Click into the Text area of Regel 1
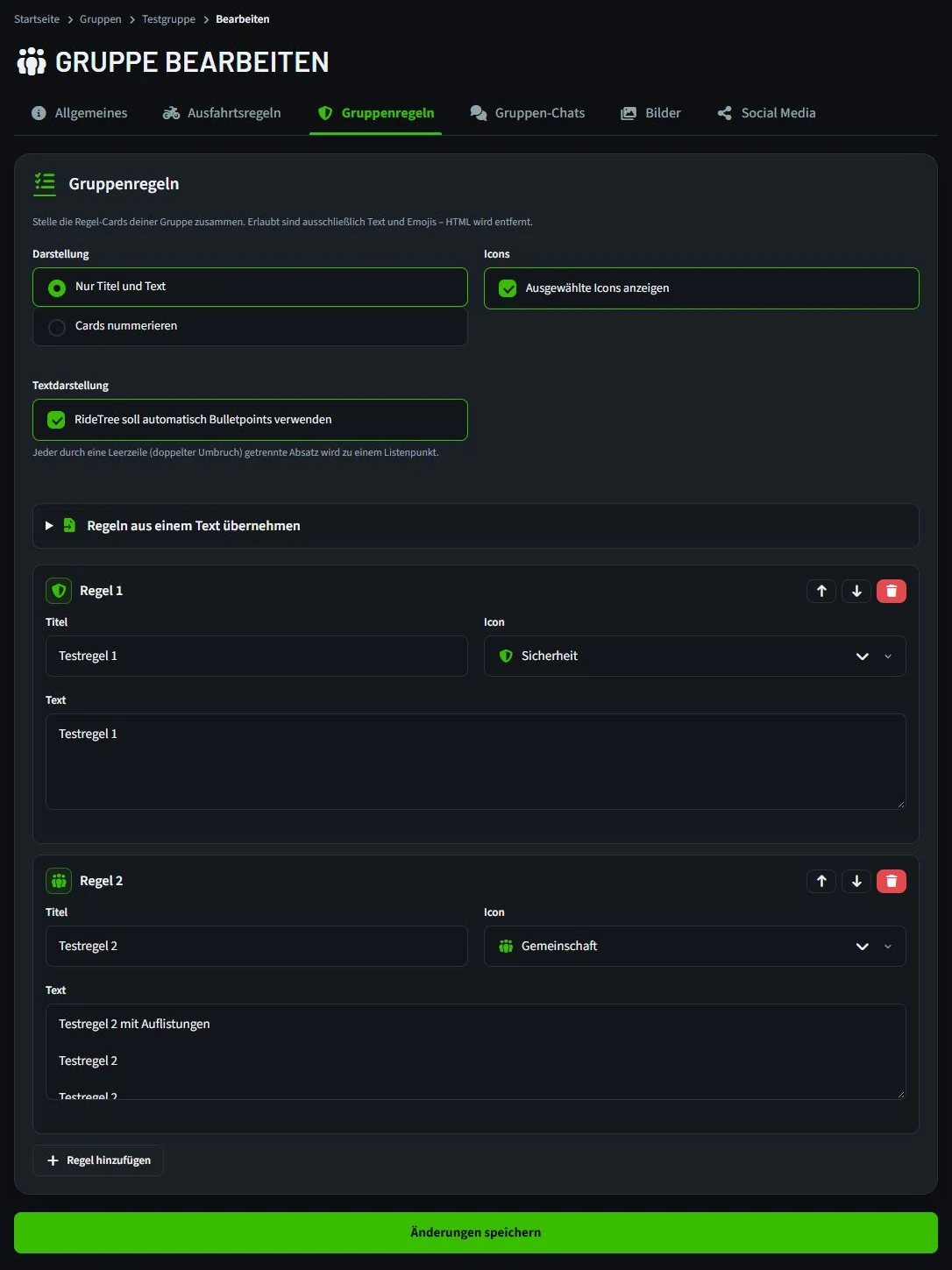 pyautogui.click(x=476, y=762)
